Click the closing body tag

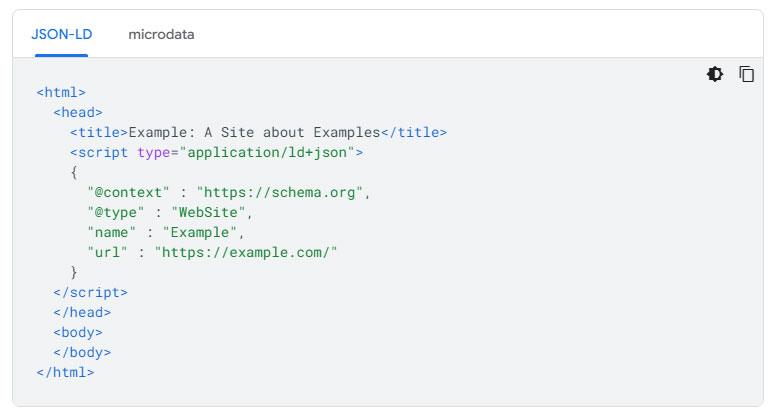[82, 353]
